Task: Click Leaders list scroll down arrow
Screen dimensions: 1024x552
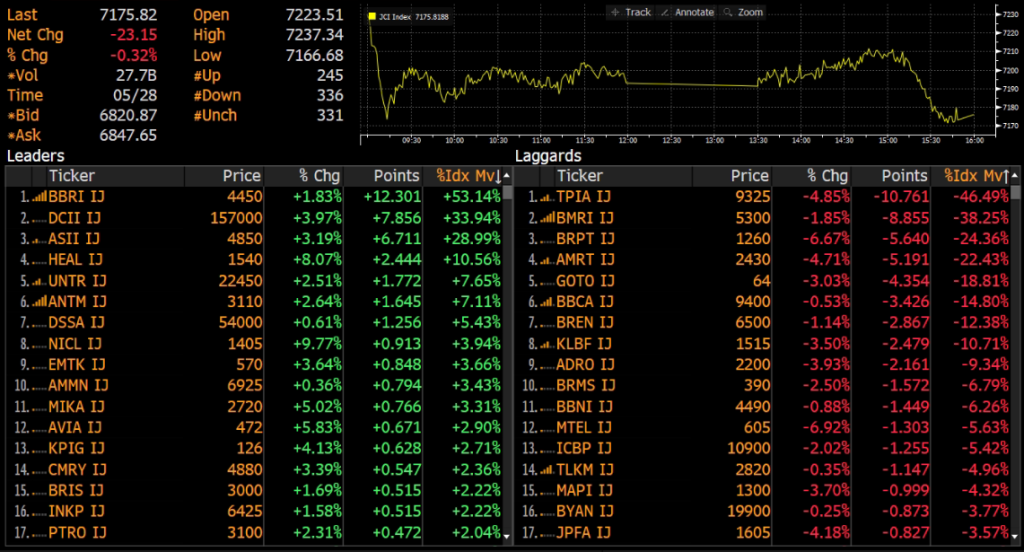Action: (x=507, y=536)
